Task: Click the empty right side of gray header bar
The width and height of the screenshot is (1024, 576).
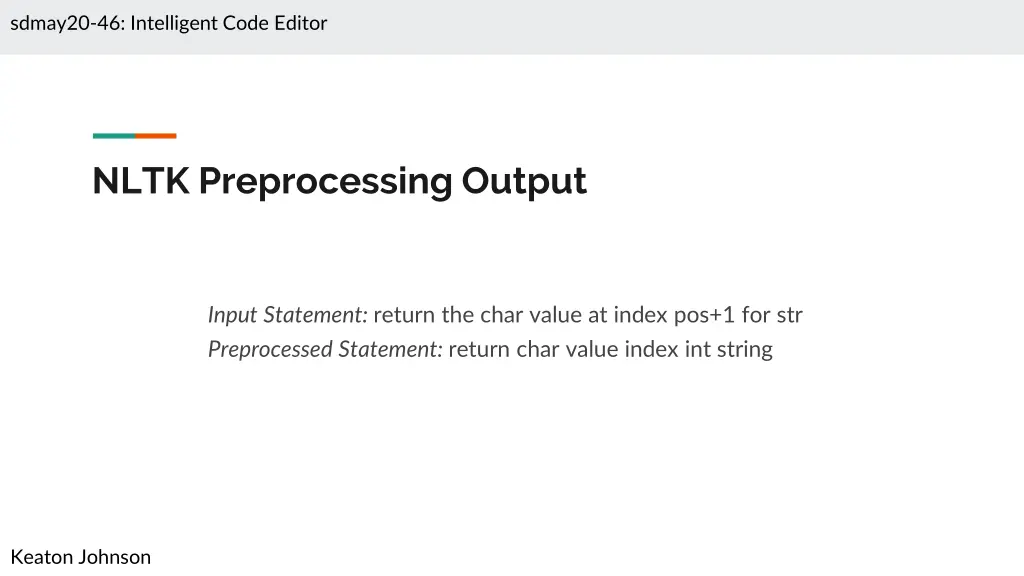Action: 800,26
